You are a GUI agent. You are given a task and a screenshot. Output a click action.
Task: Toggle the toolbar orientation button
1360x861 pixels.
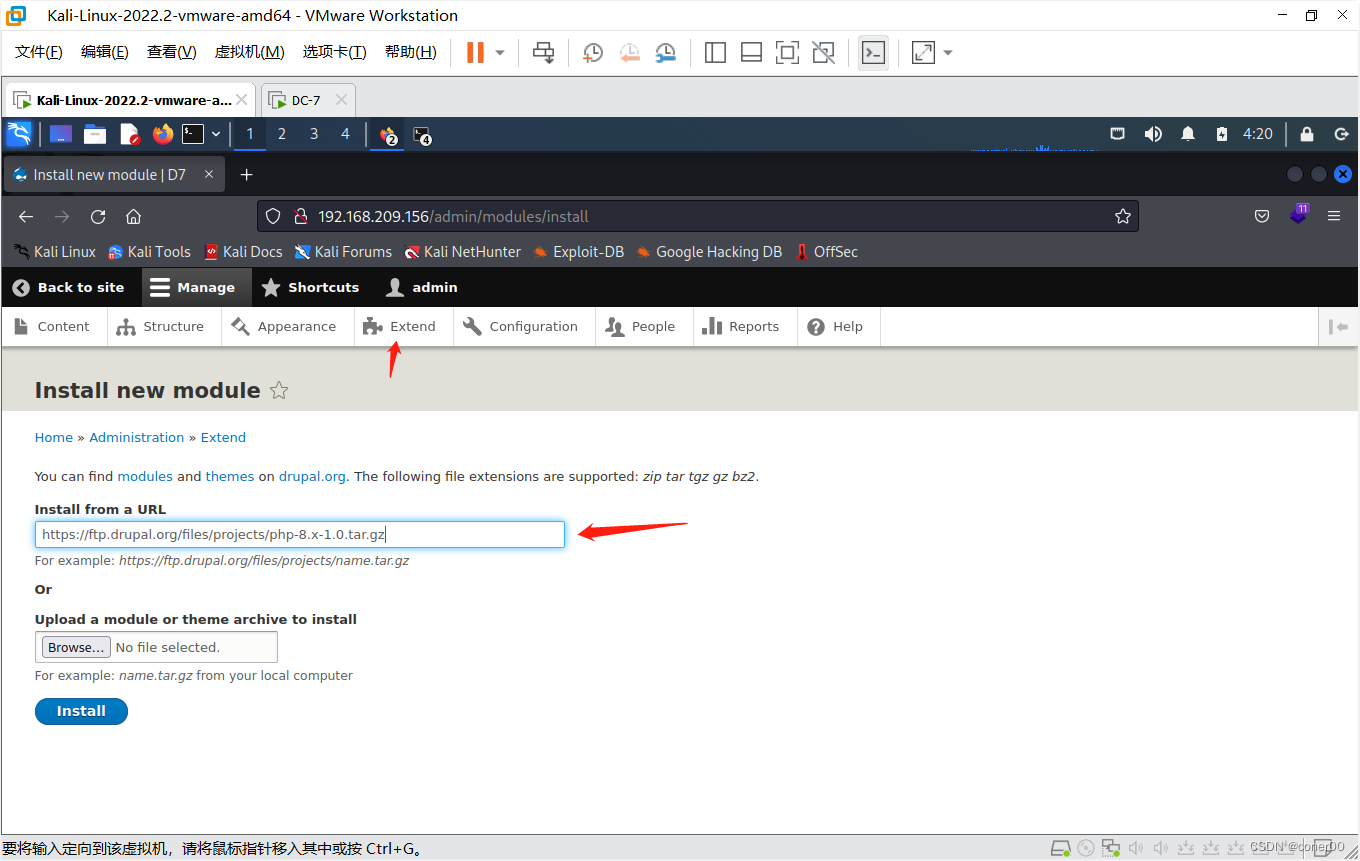click(1338, 327)
